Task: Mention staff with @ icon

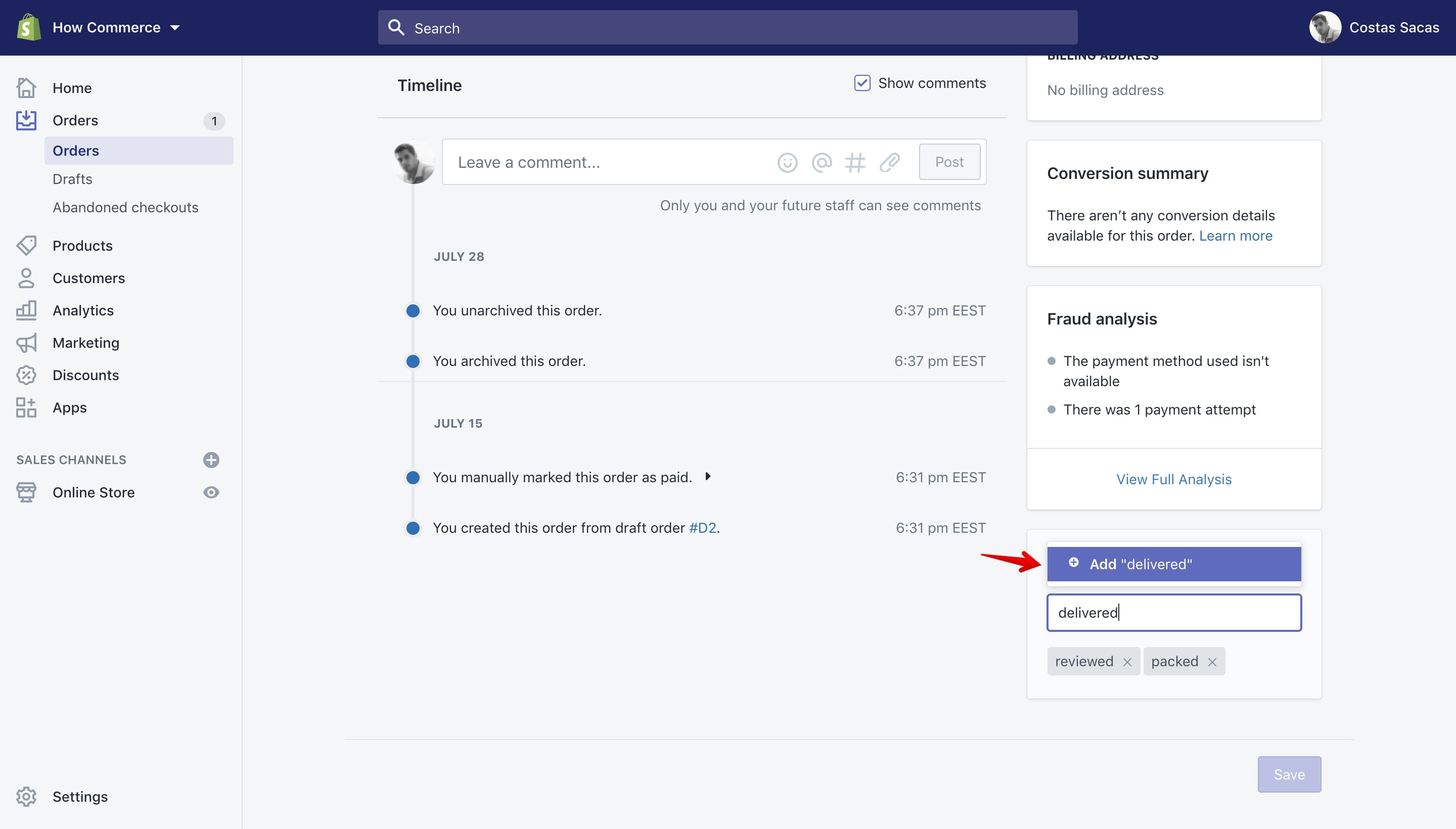Action: (x=822, y=163)
